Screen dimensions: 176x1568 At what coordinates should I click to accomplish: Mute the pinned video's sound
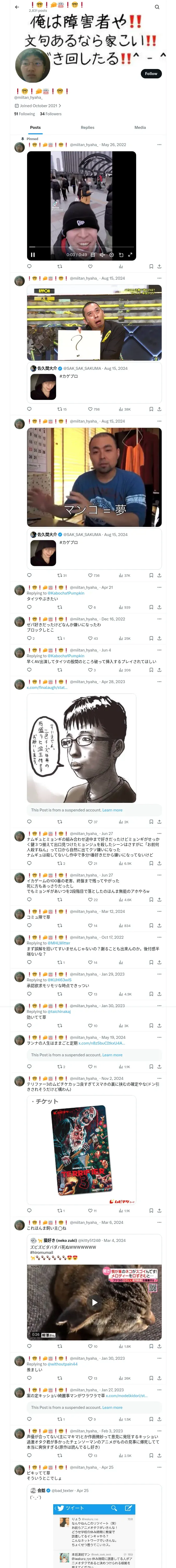pos(102,255)
